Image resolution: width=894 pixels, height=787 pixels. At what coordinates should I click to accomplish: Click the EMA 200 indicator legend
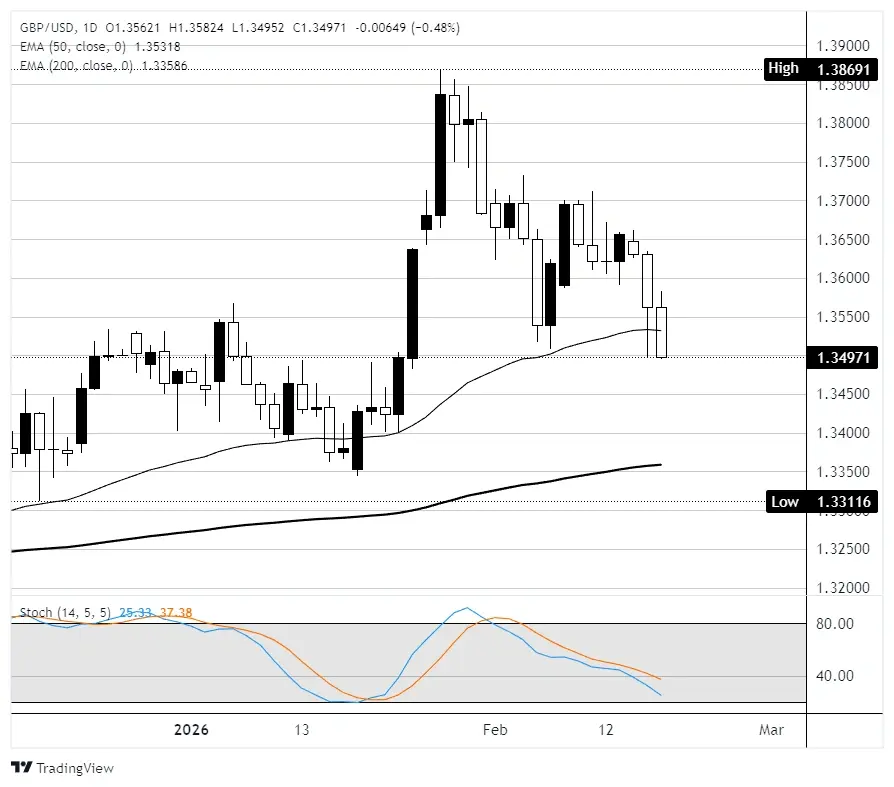click(x=102, y=66)
